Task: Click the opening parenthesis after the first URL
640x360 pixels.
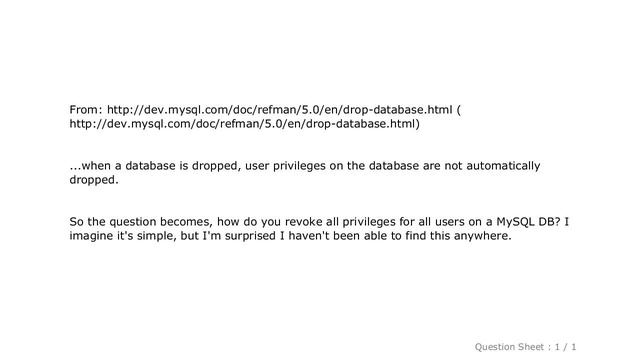Action: point(459,110)
